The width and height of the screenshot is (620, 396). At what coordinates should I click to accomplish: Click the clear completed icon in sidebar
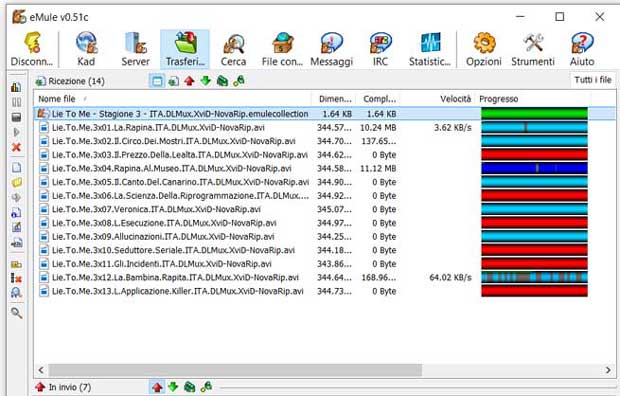tap(16, 278)
